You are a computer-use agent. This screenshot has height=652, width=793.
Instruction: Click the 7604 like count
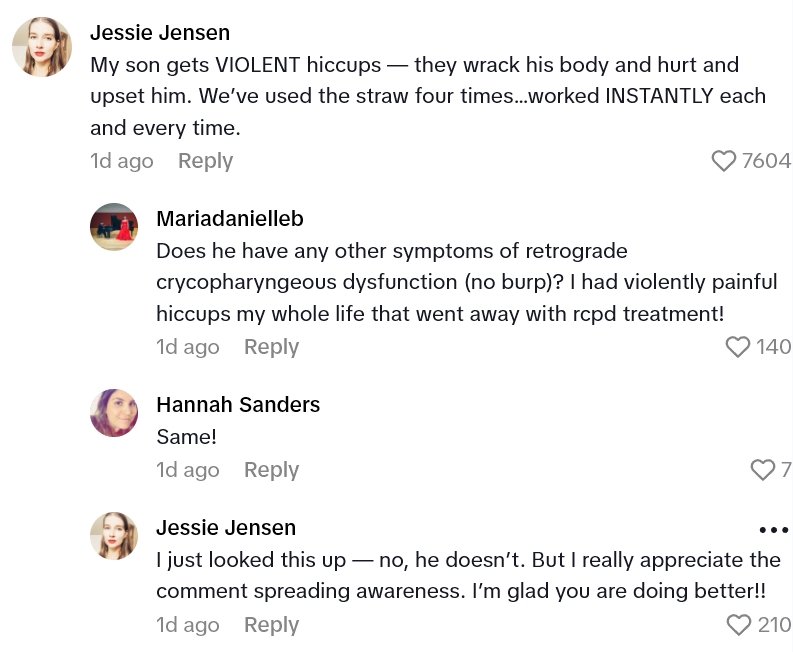[766, 161]
